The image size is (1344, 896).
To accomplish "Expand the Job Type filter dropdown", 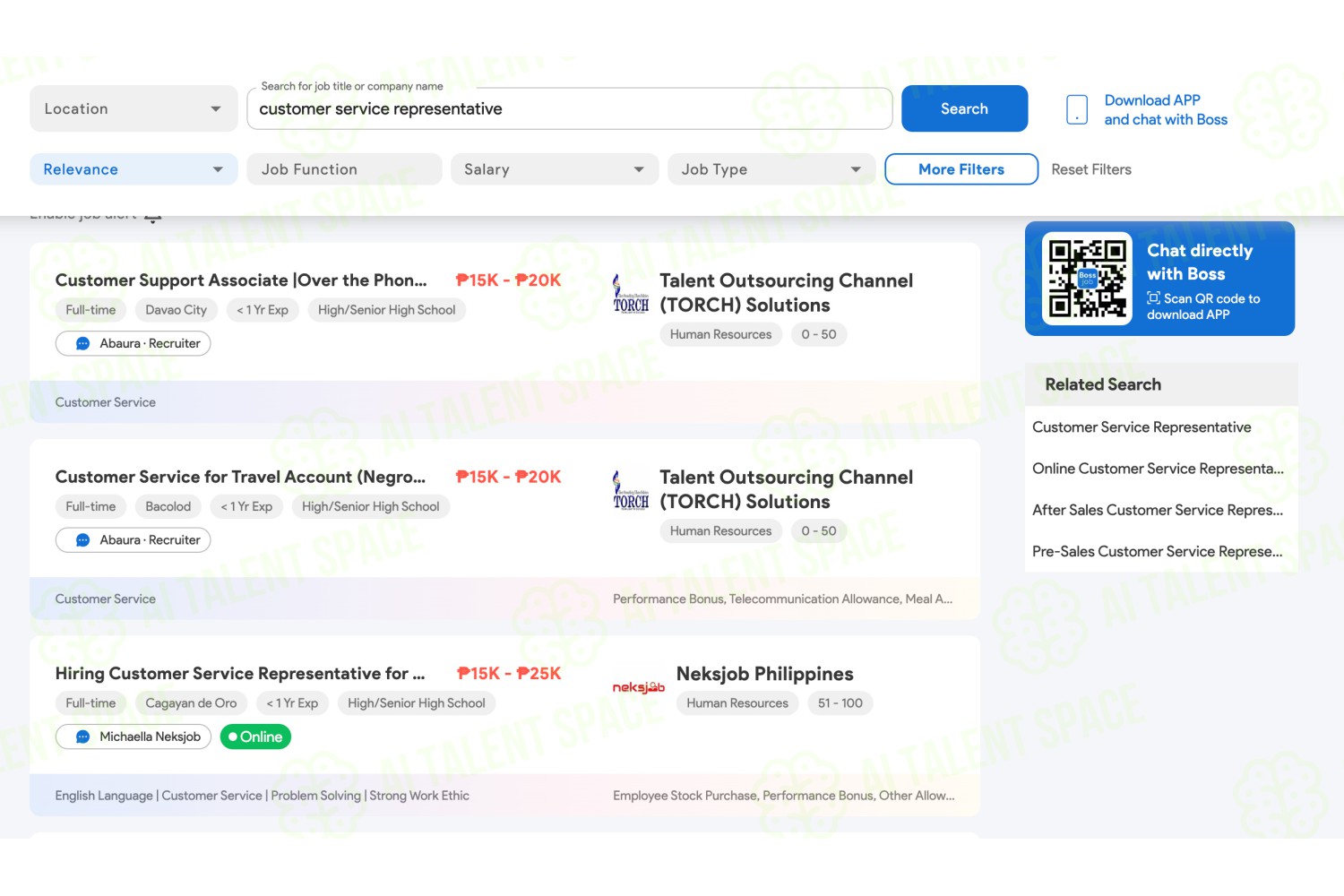I will pos(771,169).
